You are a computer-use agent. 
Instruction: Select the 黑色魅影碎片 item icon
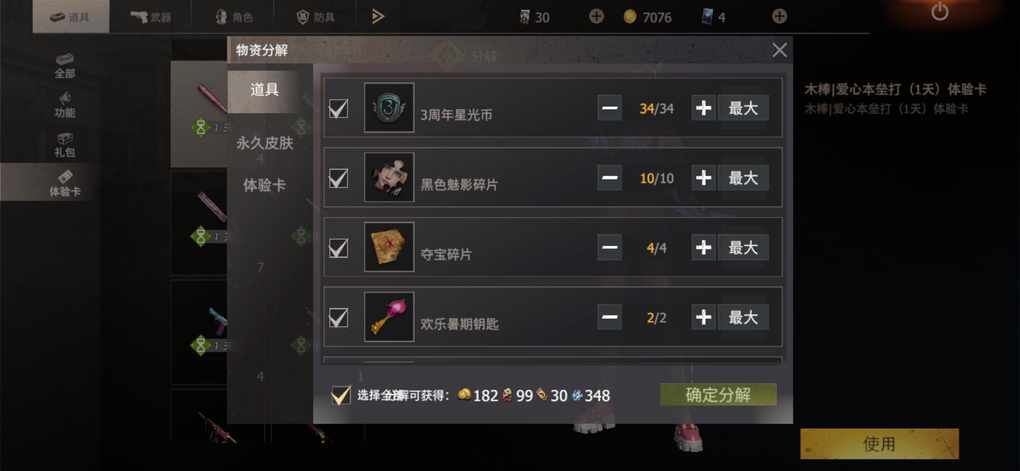click(389, 178)
